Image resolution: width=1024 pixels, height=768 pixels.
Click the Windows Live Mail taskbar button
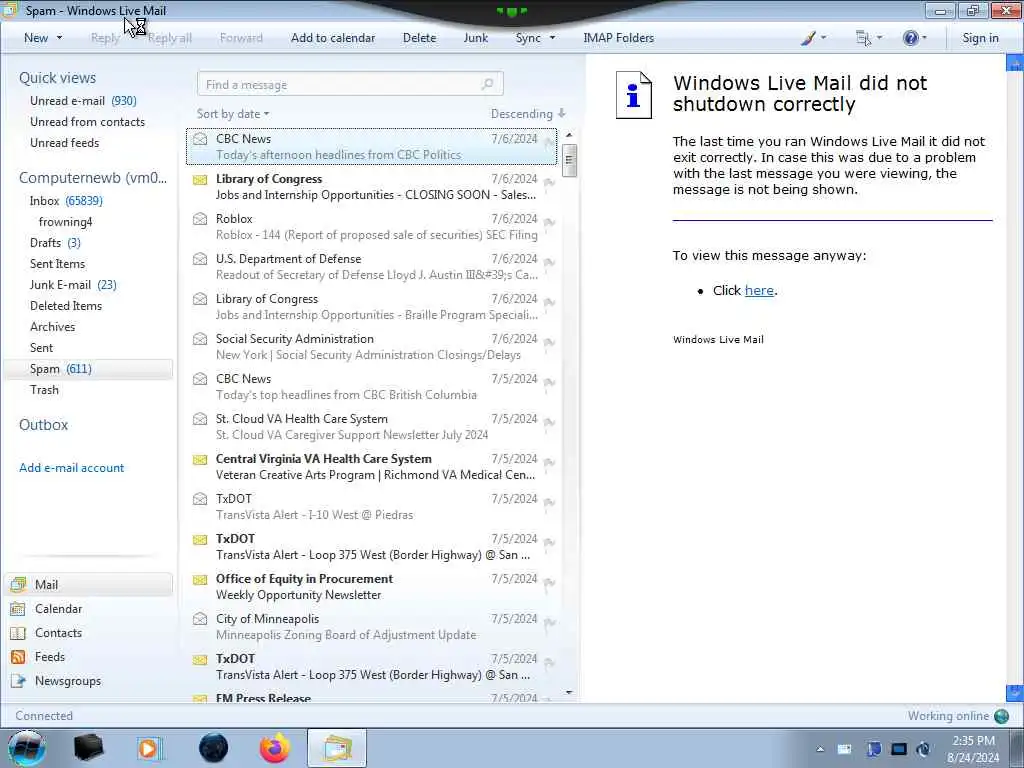pos(336,748)
